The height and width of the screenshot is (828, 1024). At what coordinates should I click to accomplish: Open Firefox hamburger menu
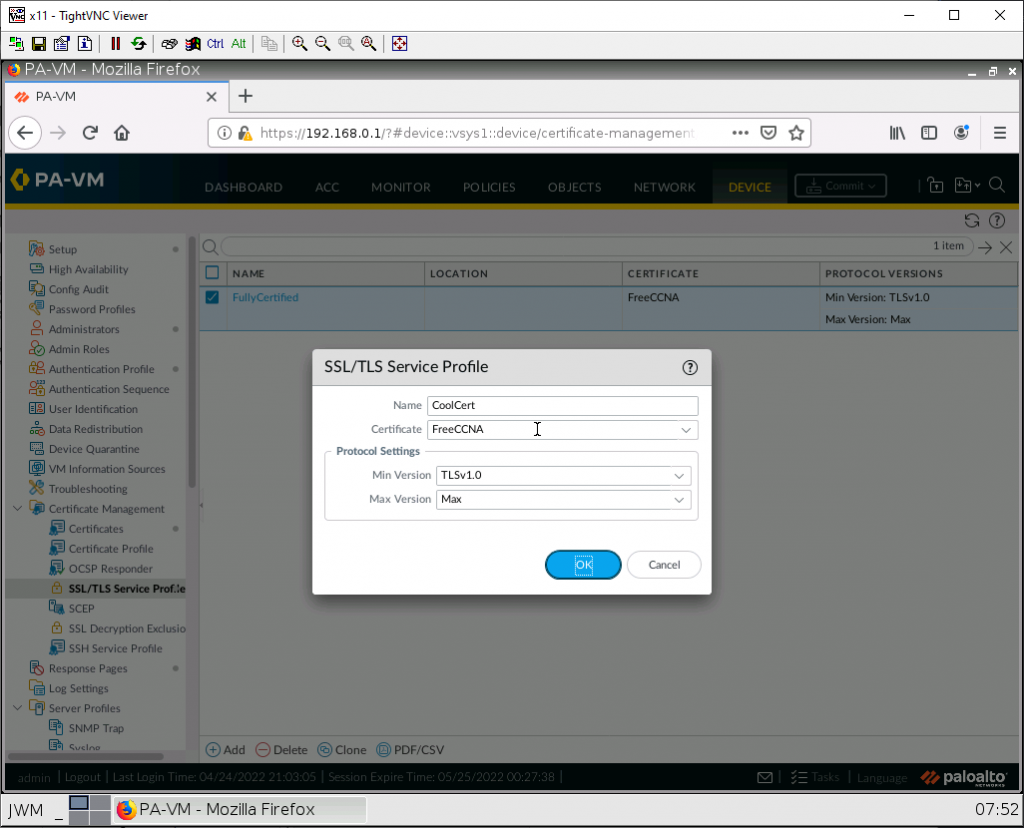click(999, 133)
